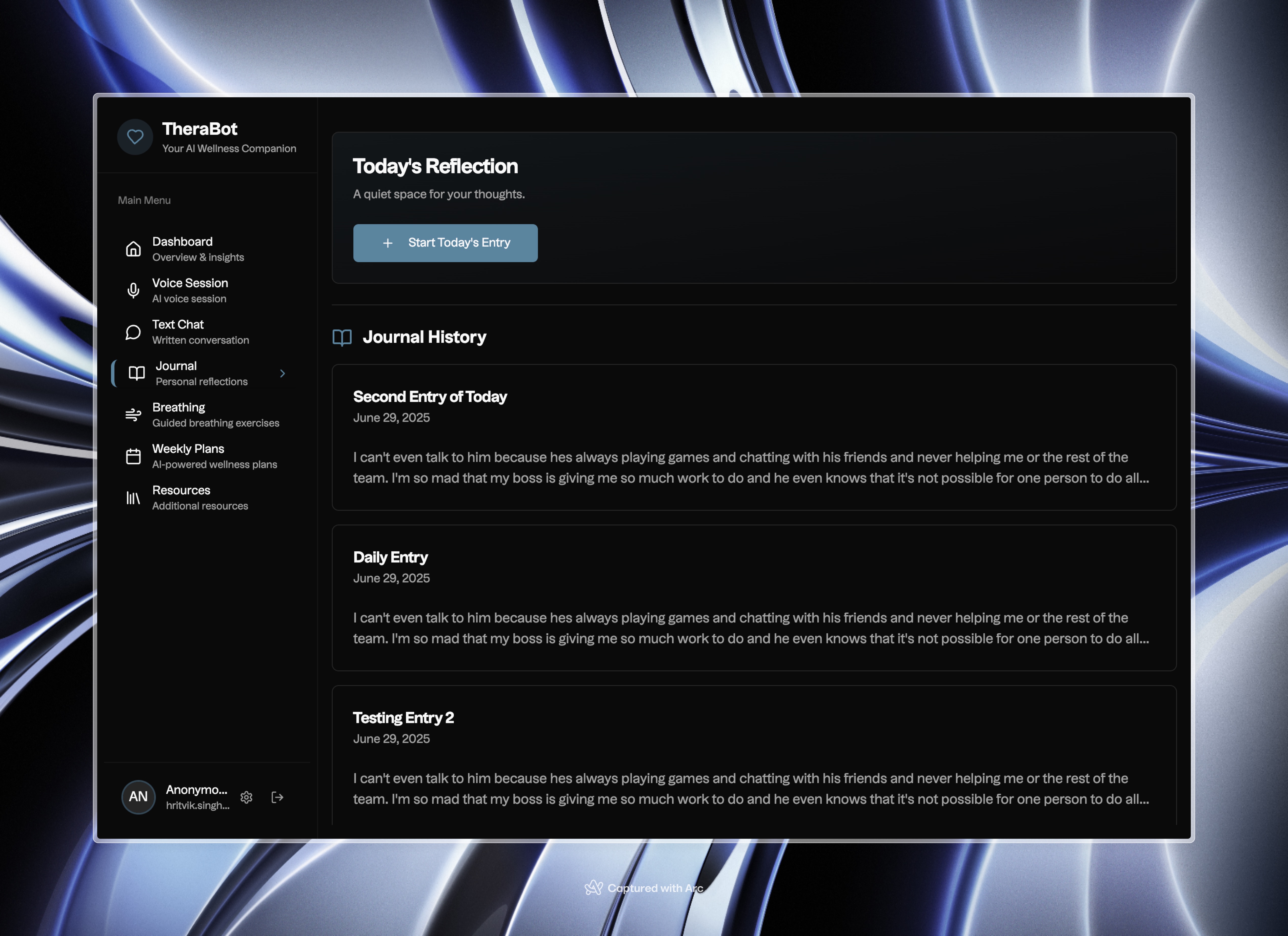This screenshot has width=1288, height=936.
Task: Click the Weekly Plans calendar icon
Action: click(133, 457)
